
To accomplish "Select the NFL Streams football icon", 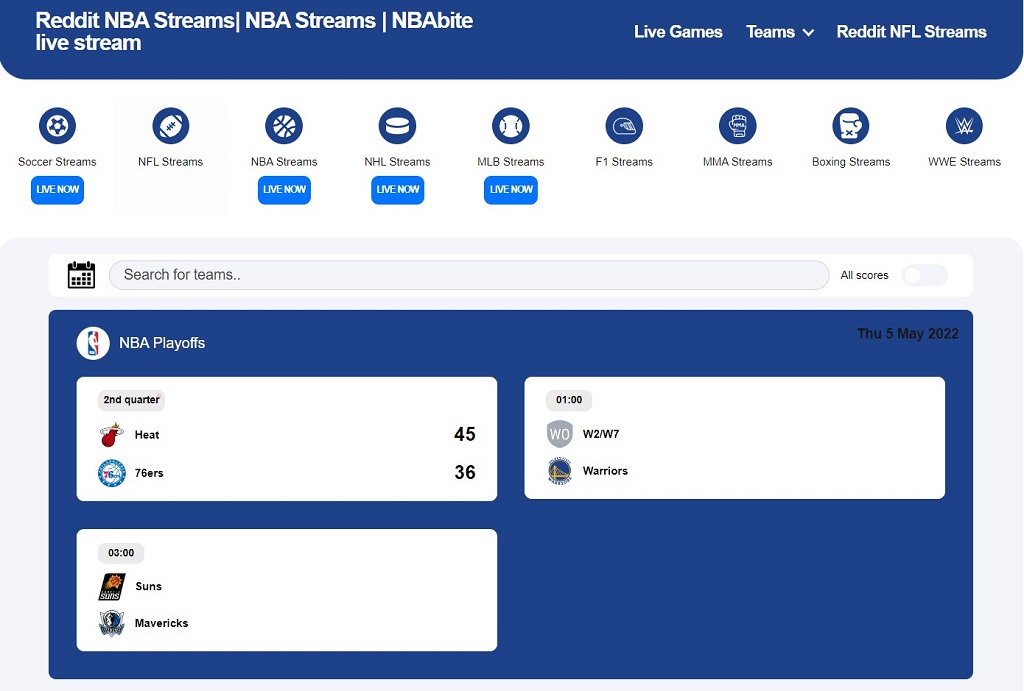I will point(170,125).
